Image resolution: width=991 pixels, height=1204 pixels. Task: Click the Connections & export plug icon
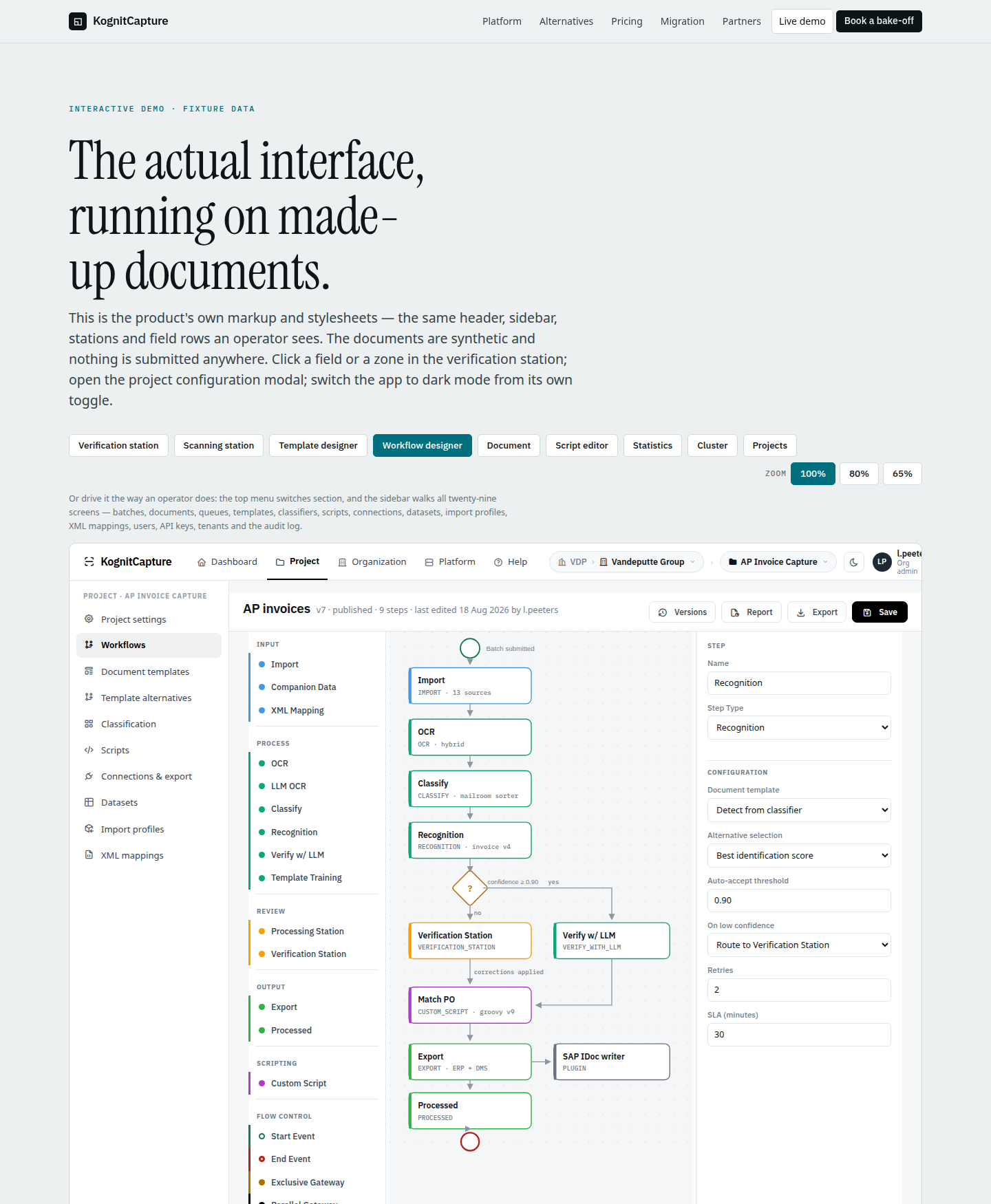coord(89,776)
